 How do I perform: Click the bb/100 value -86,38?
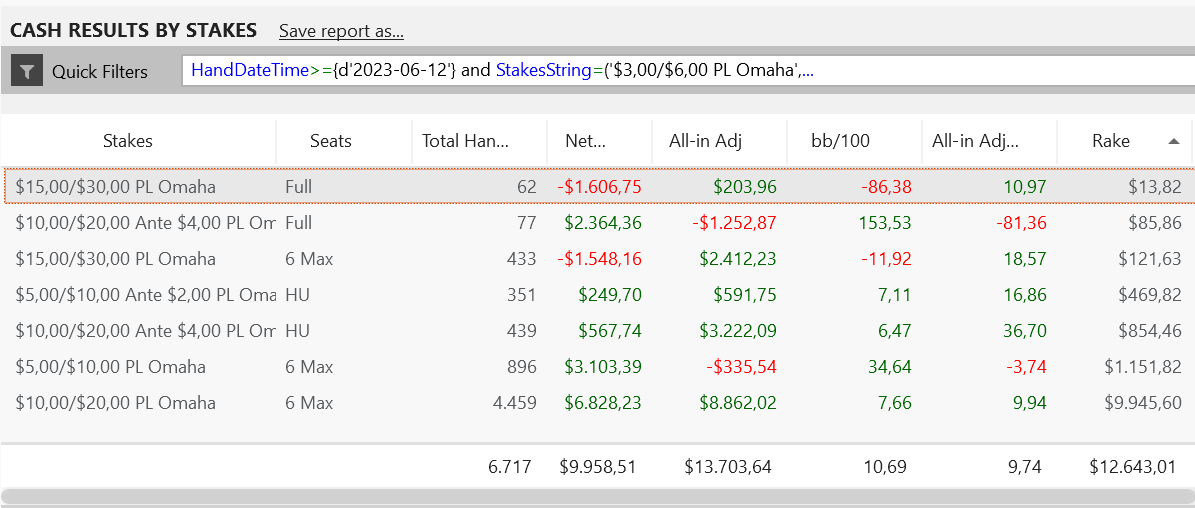(x=886, y=187)
